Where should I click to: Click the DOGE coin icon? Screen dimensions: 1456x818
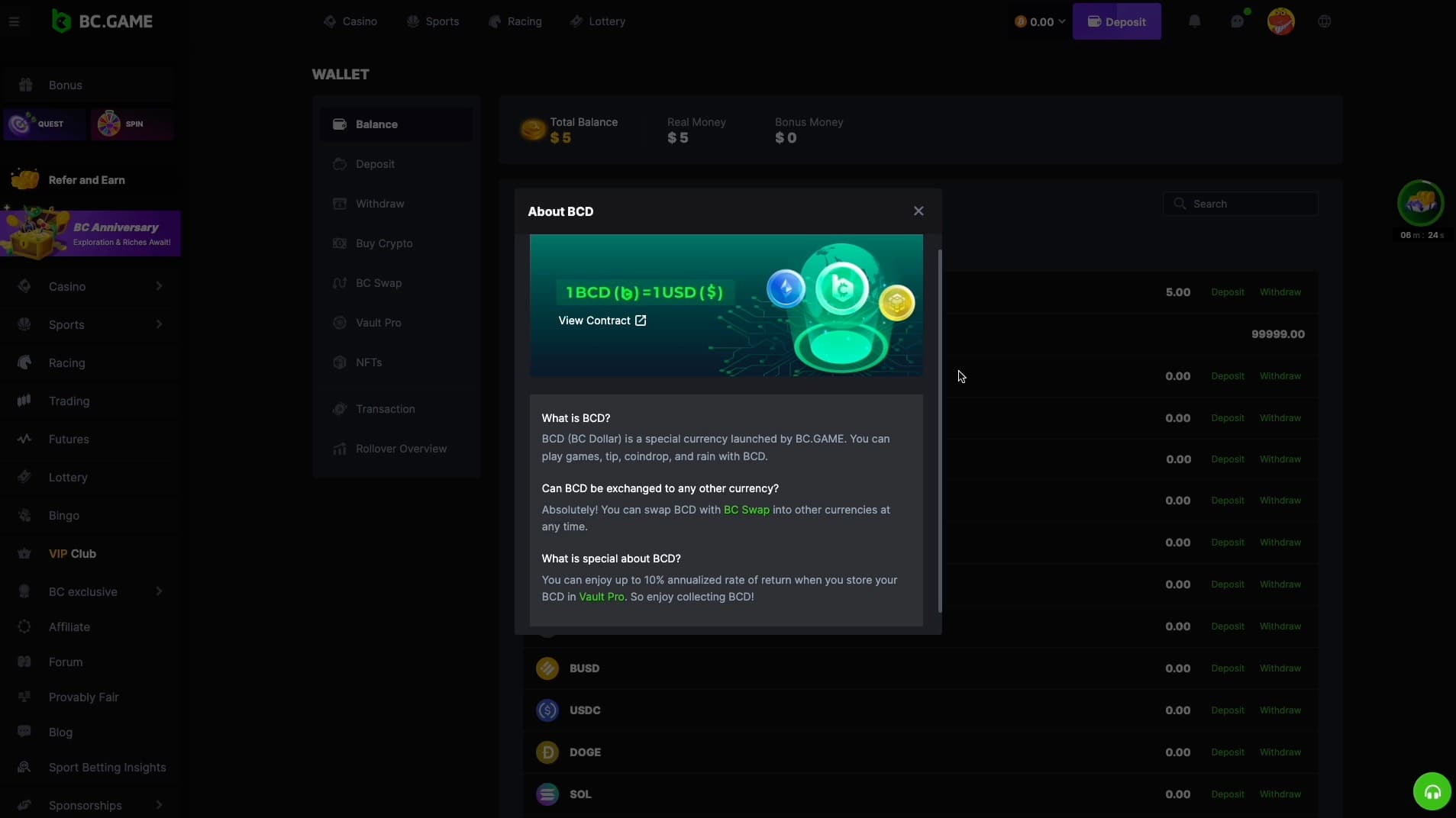pyautogui.click(x=547, y=752)
